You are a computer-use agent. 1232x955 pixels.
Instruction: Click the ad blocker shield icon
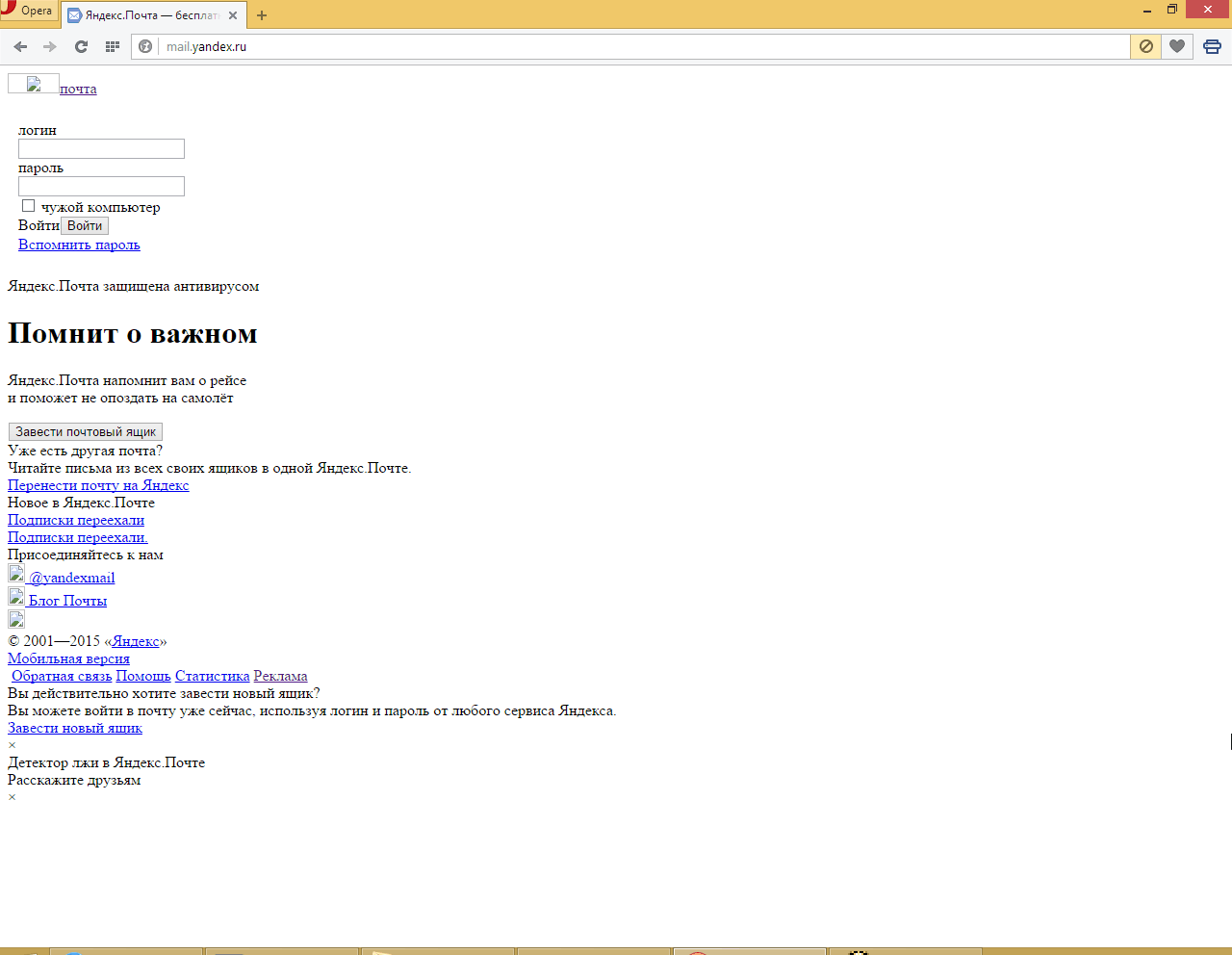pos(1145,46)
